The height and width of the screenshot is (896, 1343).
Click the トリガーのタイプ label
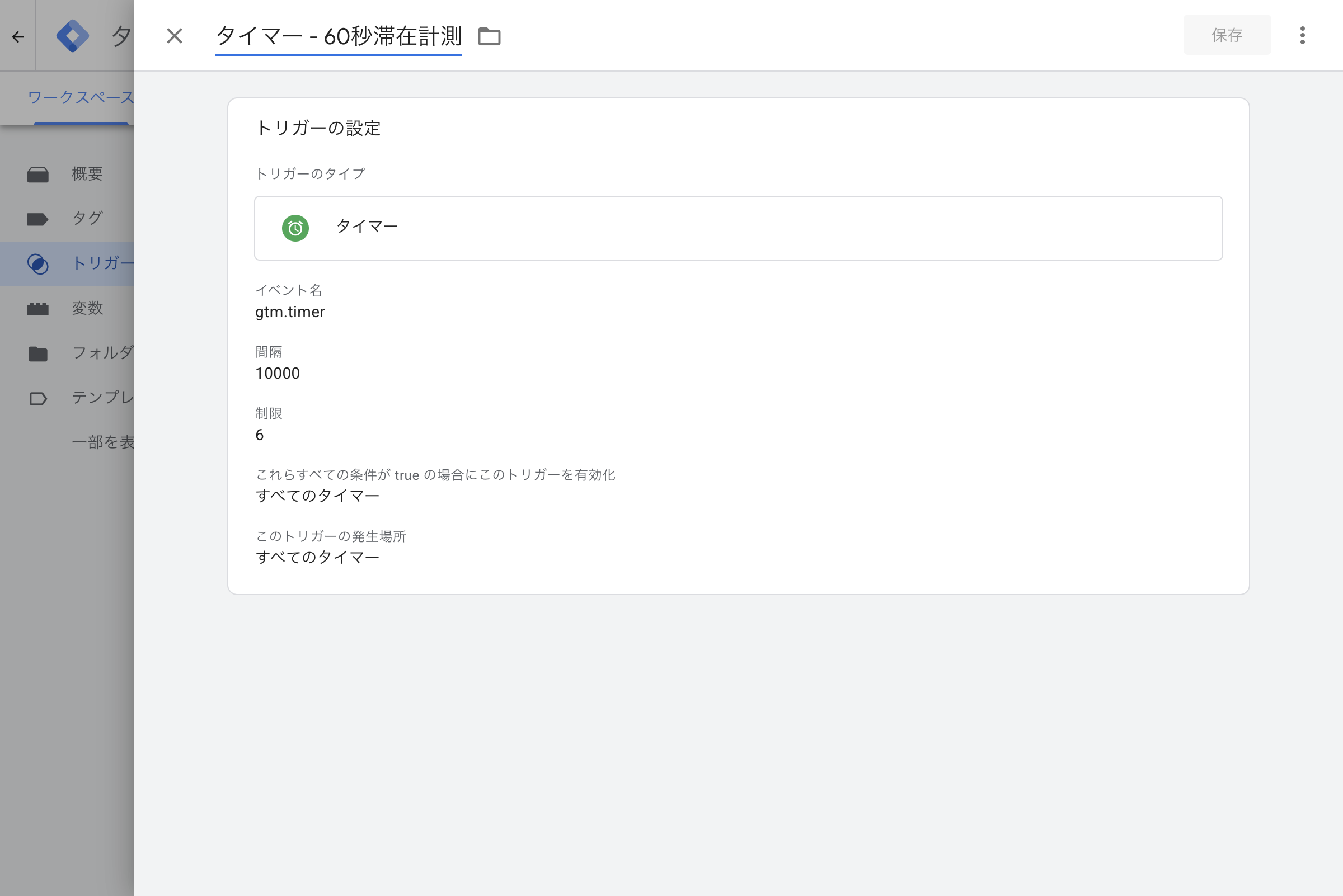pyautogui.click(x=310, y=174)
